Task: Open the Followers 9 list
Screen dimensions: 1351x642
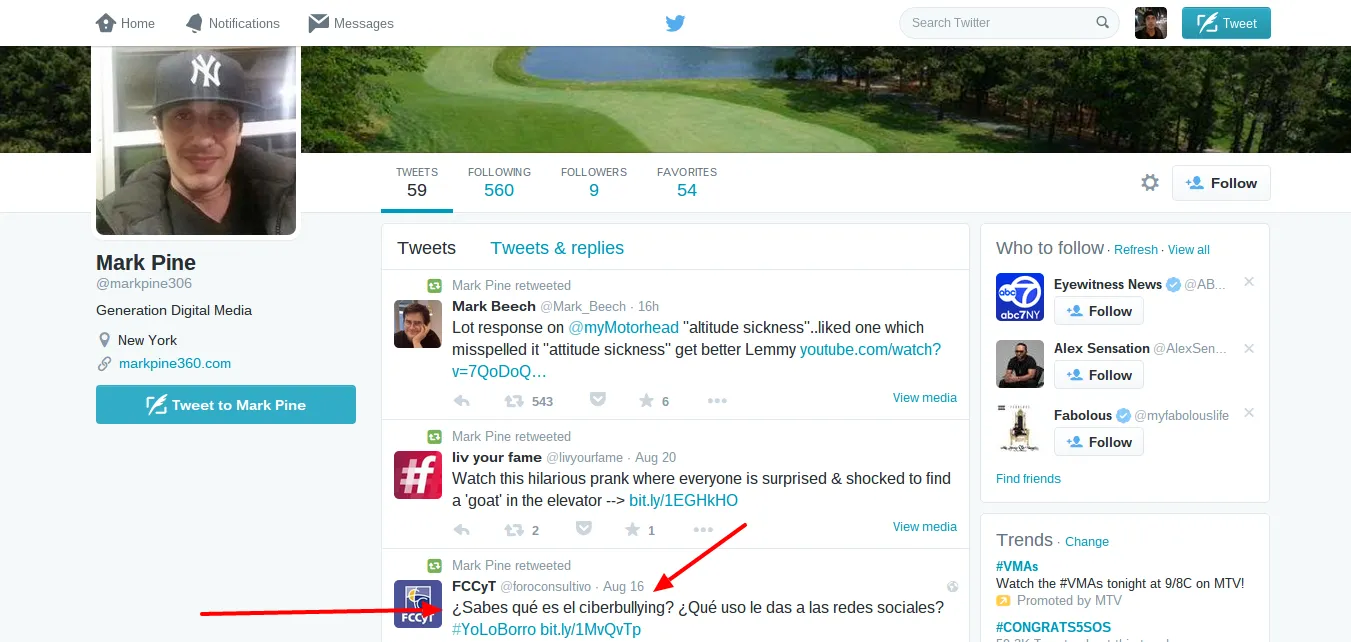Action: pyautogui.click(x=594, y=182)
